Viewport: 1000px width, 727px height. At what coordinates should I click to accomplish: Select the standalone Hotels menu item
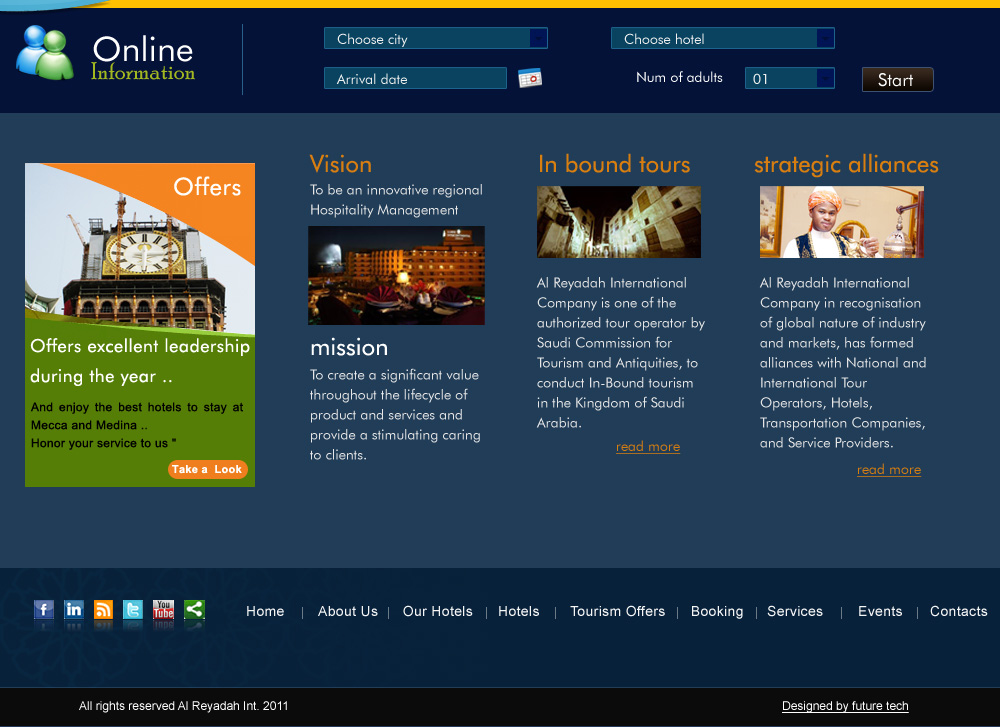[518, 611]
